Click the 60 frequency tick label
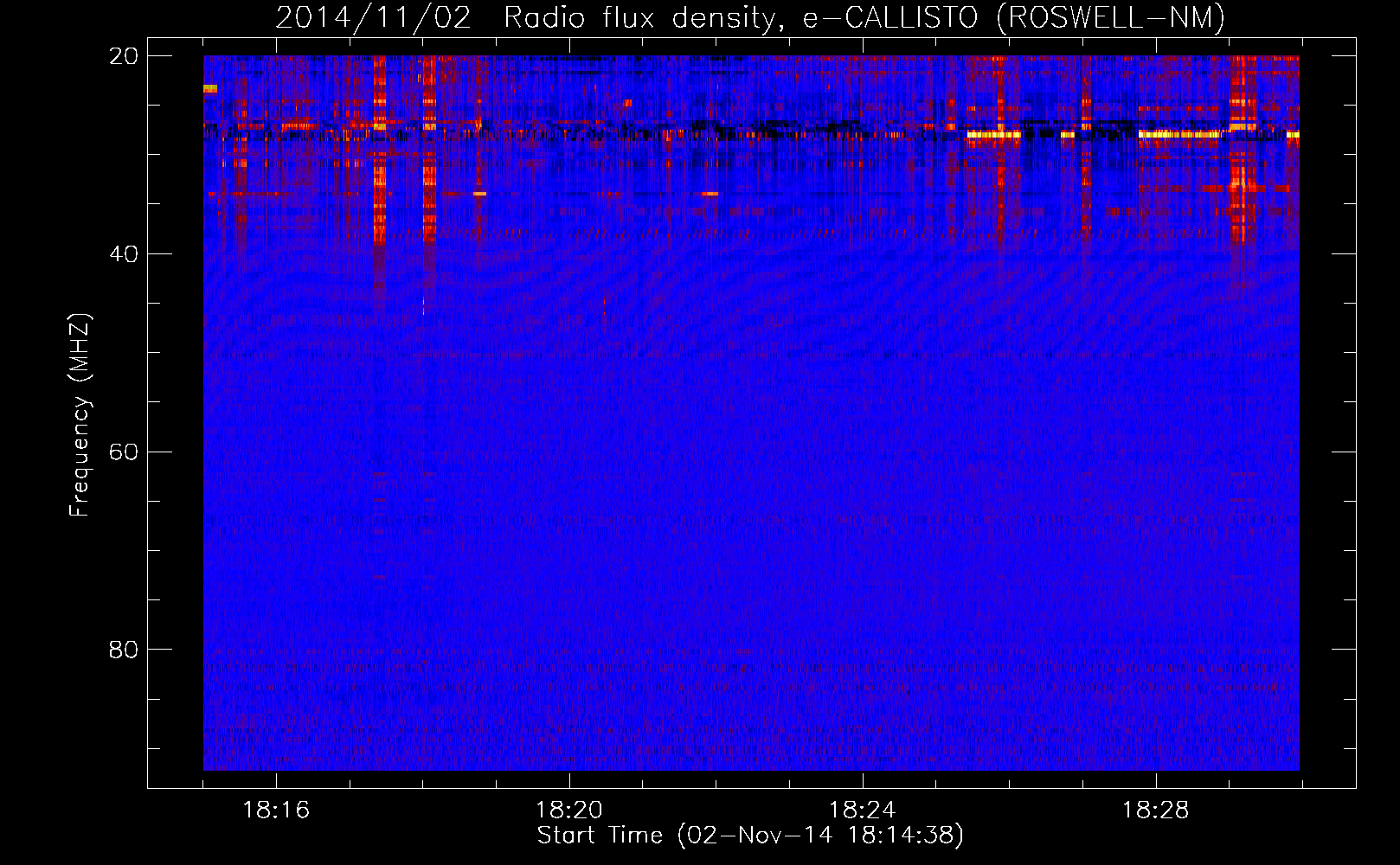1400x865 pixels. point(123,452)
